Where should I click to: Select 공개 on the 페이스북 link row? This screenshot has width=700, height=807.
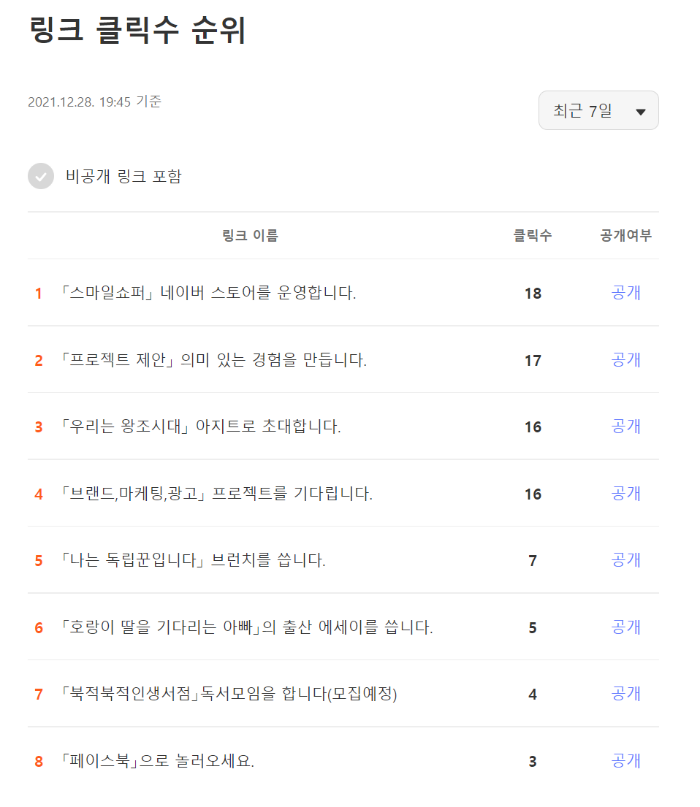(624, 760)
